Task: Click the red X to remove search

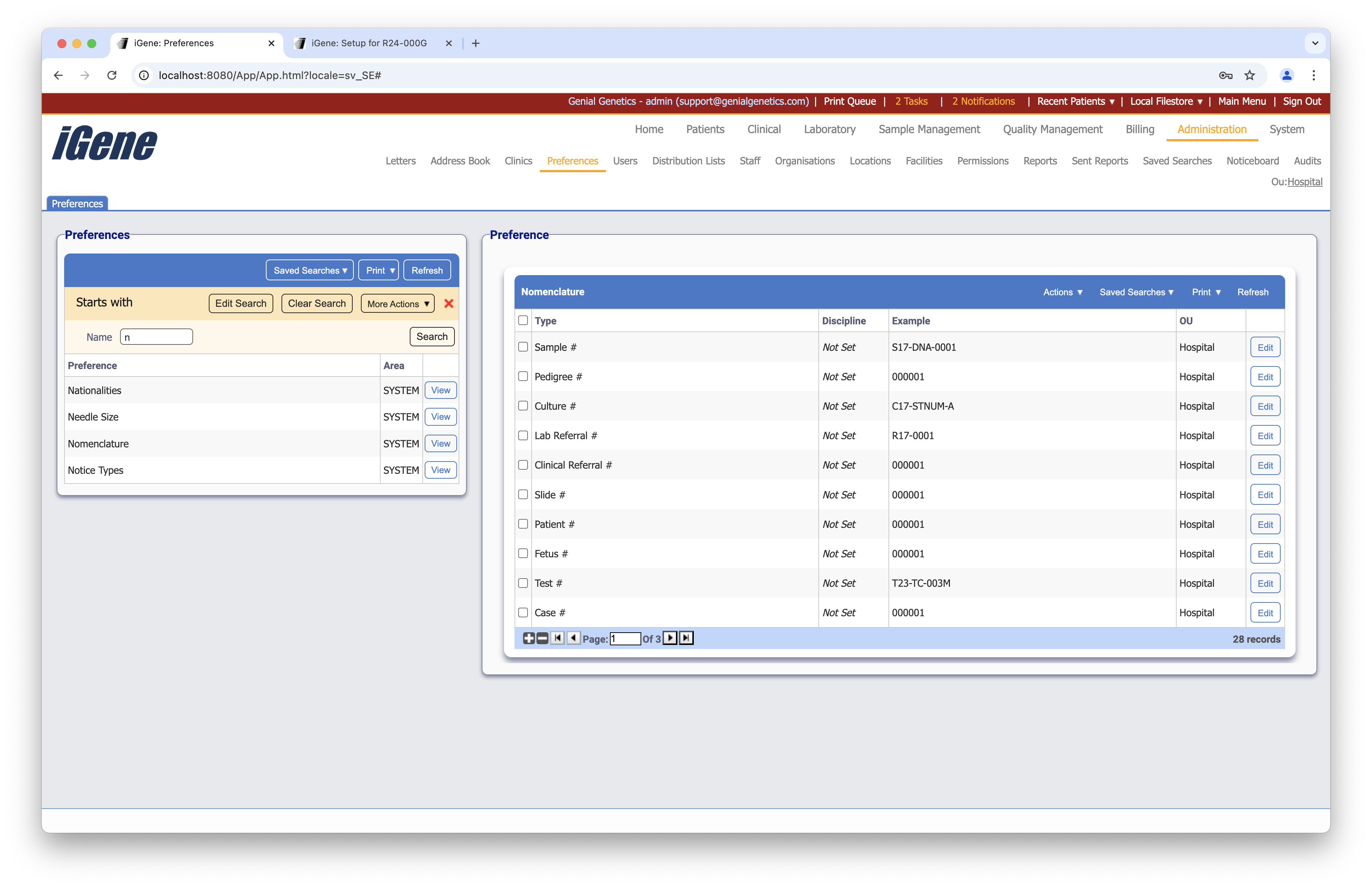Action: click(x=449, y=304)
